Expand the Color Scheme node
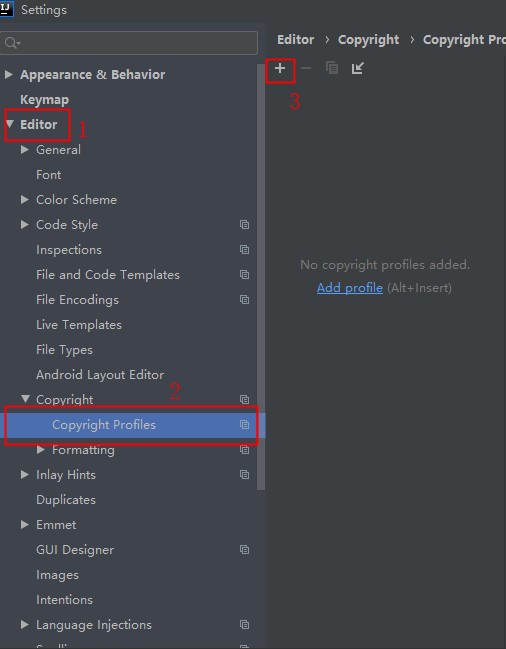The height and width of the screenshot is (649, 506). click(x=25, y=200)
